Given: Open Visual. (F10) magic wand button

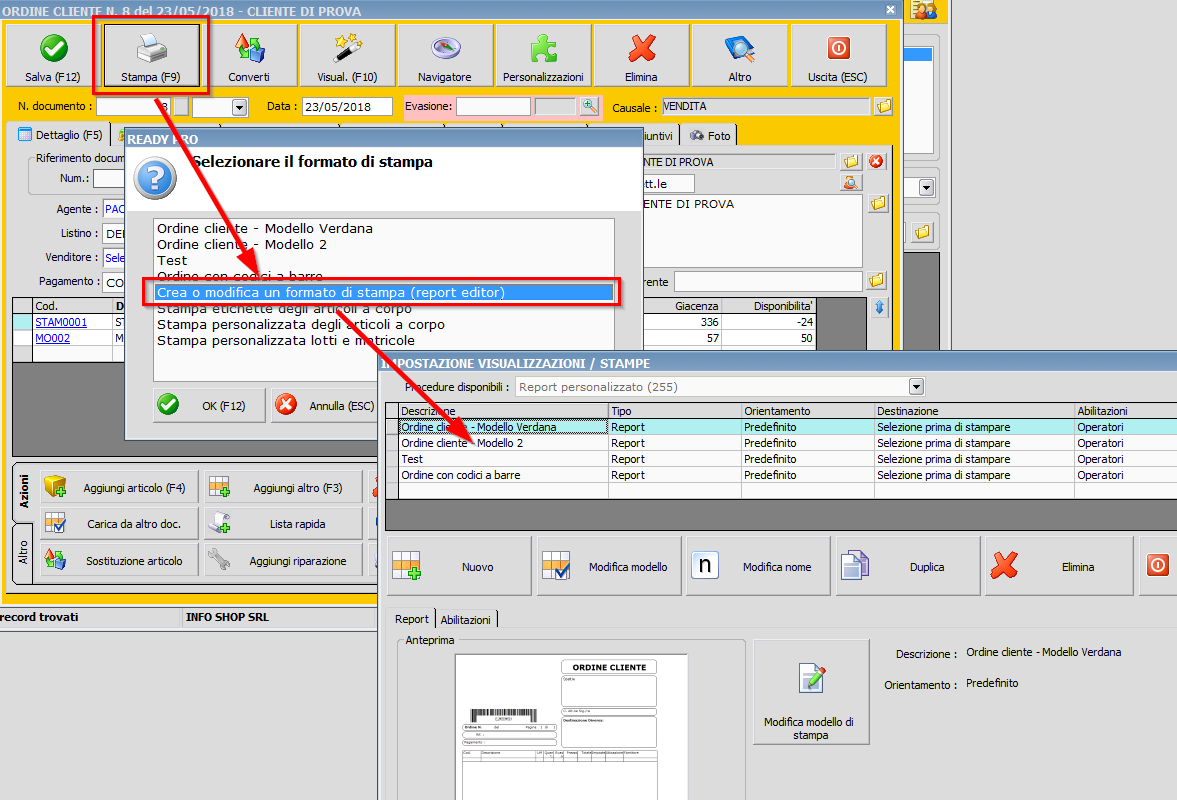Looking at the screenshot, I should 347,56.
